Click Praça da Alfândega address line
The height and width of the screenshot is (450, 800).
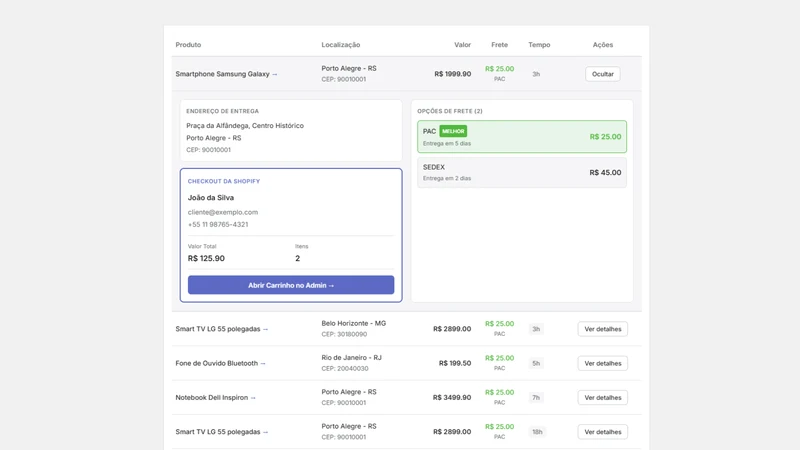(245, 126)
